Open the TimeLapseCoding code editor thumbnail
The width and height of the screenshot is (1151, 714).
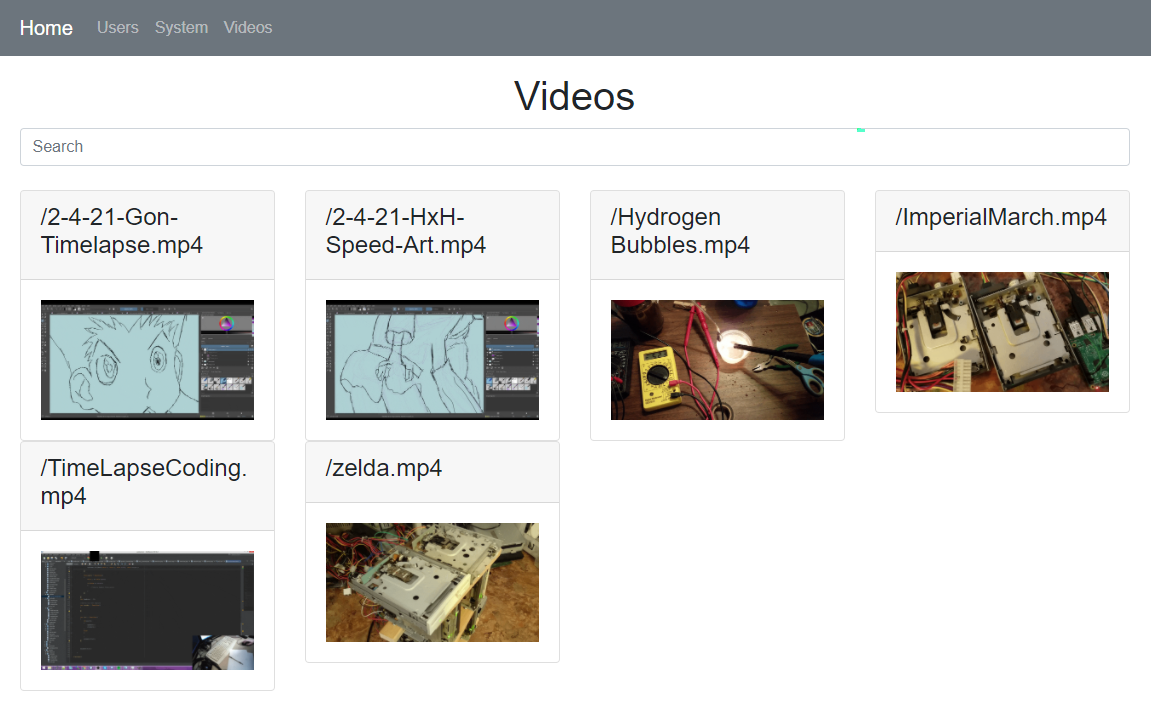click(147, 610)
